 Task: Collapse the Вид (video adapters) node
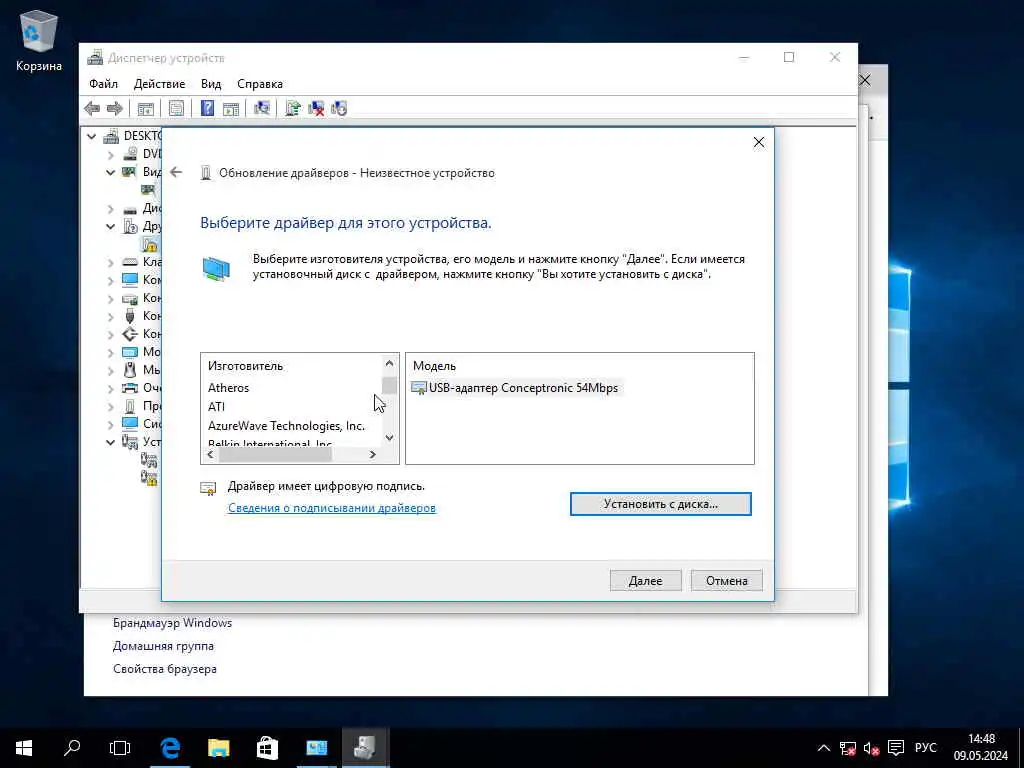pyautogui.click(x=110, y=172)
